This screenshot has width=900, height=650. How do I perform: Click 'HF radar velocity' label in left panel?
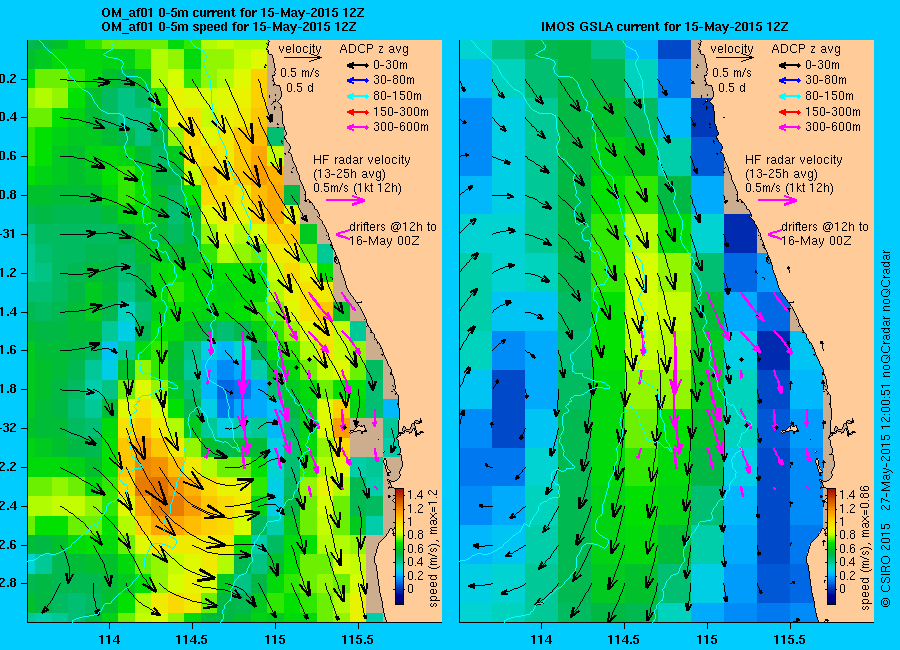click(x=362, y=160)
